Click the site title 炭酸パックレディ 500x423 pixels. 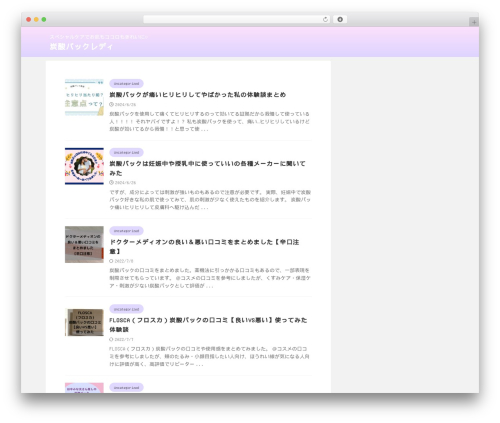coord(82,46)
